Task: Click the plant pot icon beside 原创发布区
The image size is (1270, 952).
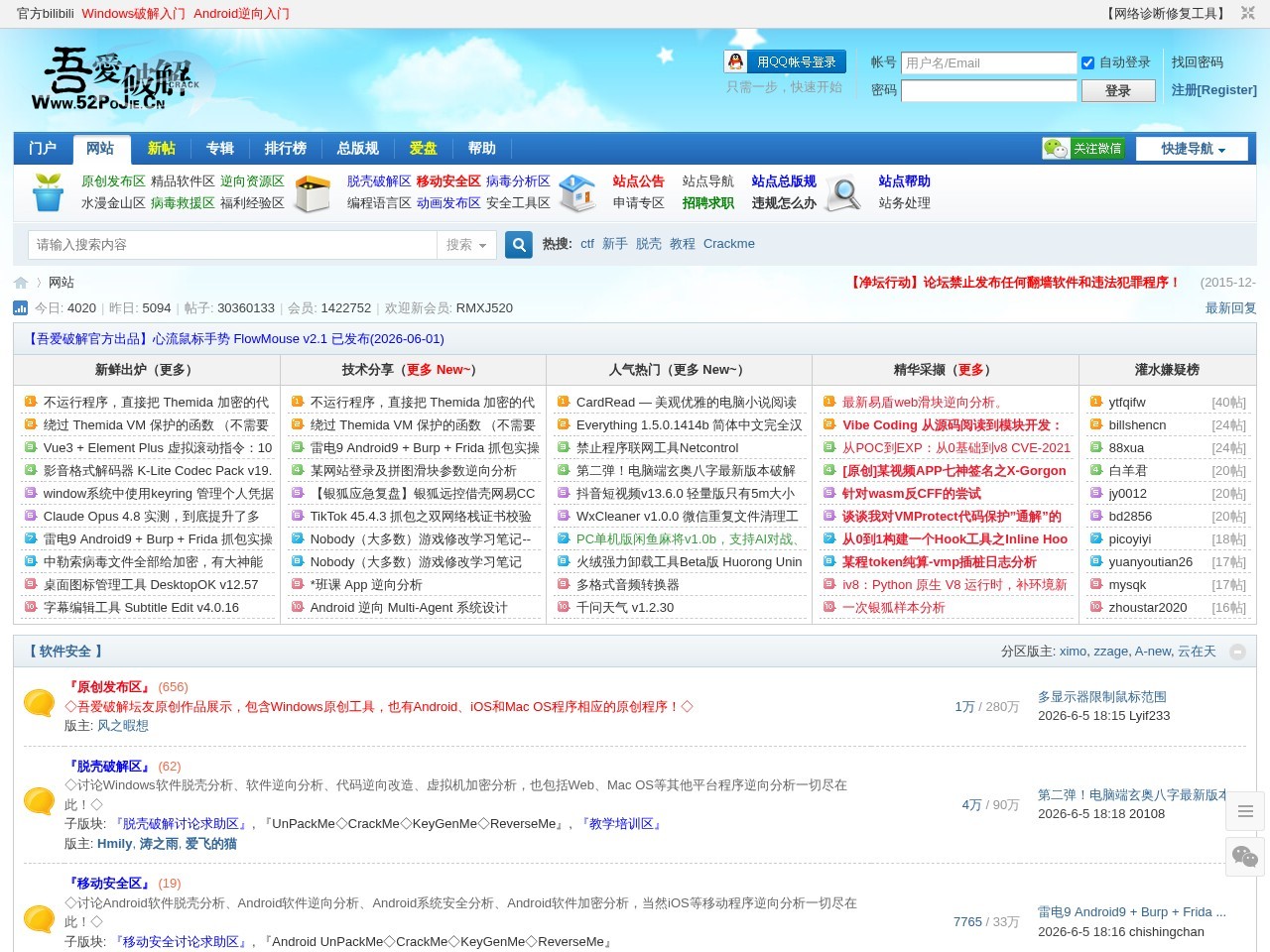Action: (x=48, y=192)
